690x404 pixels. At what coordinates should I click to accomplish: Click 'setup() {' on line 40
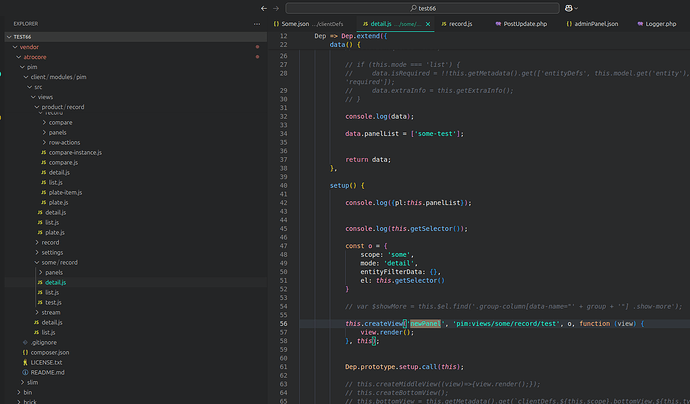[347, 186]
